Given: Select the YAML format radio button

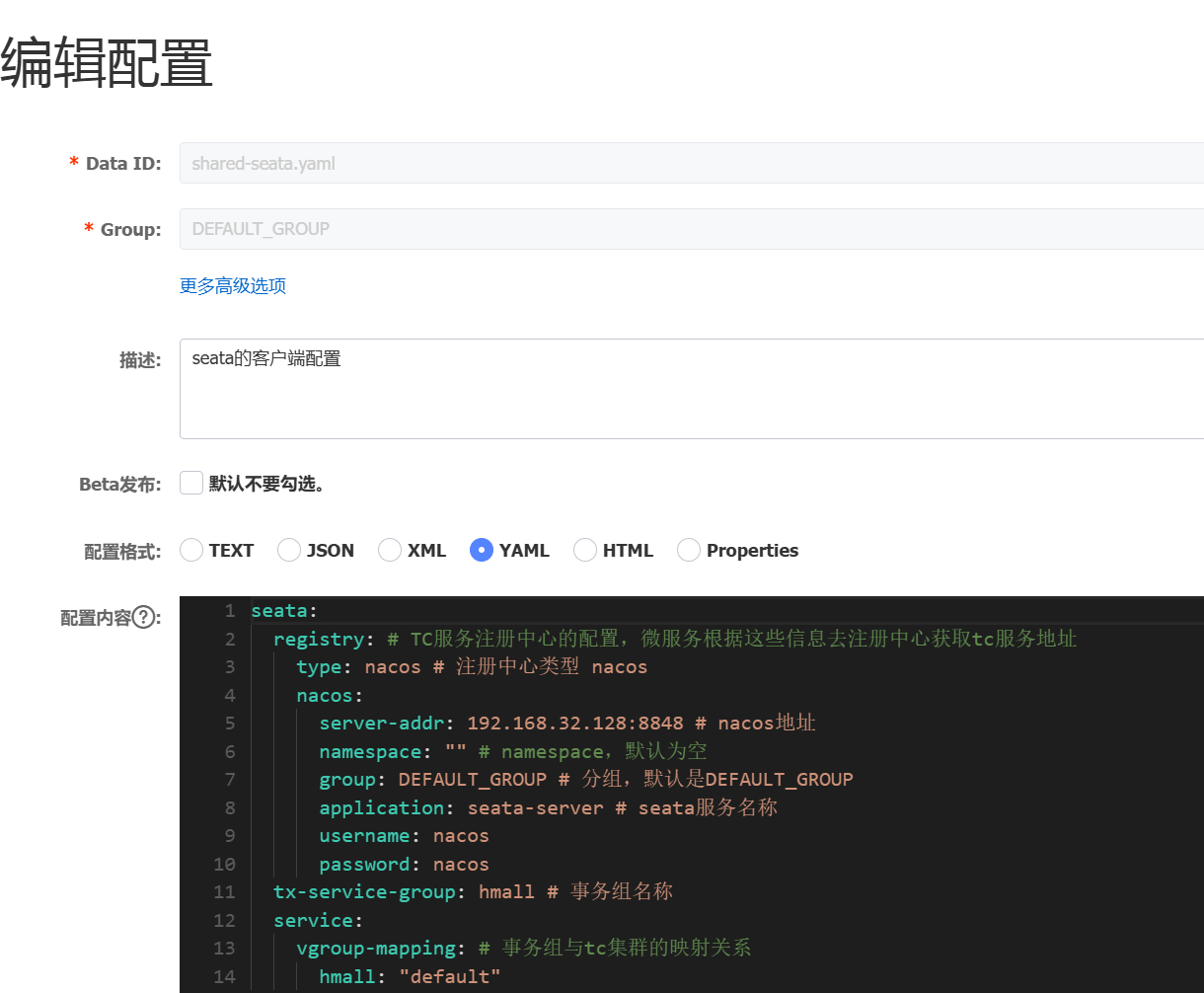Looking at the screenshot, I should pos(482,550).
